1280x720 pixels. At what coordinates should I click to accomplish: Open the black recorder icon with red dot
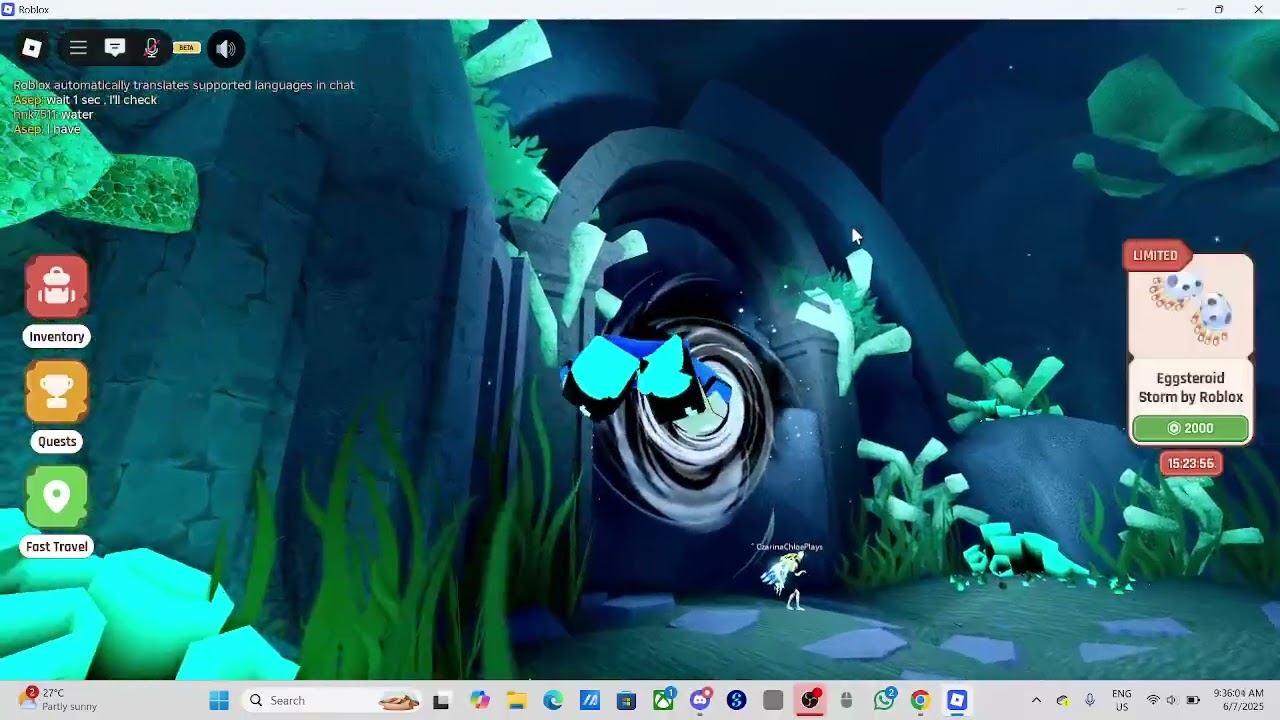(x=810, y=700)
